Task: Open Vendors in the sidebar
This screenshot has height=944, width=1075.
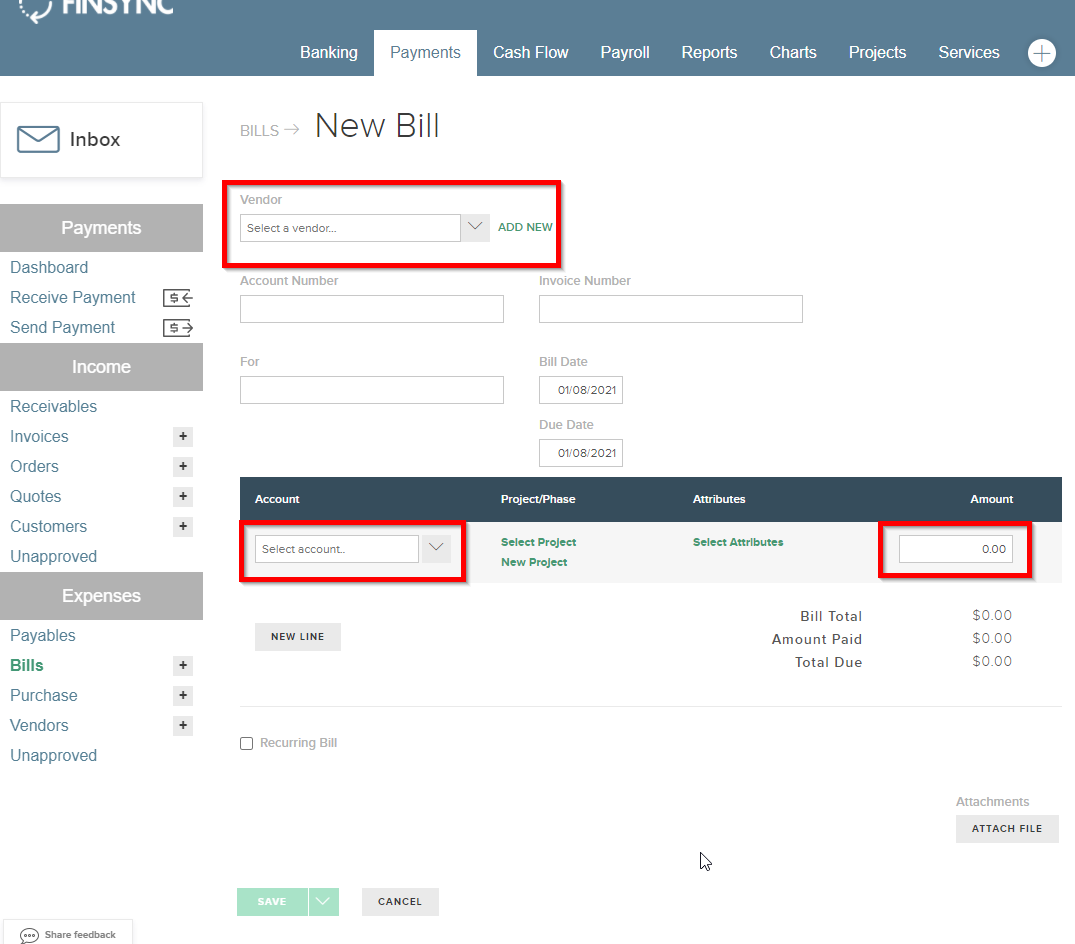Action: coord(39,725)
